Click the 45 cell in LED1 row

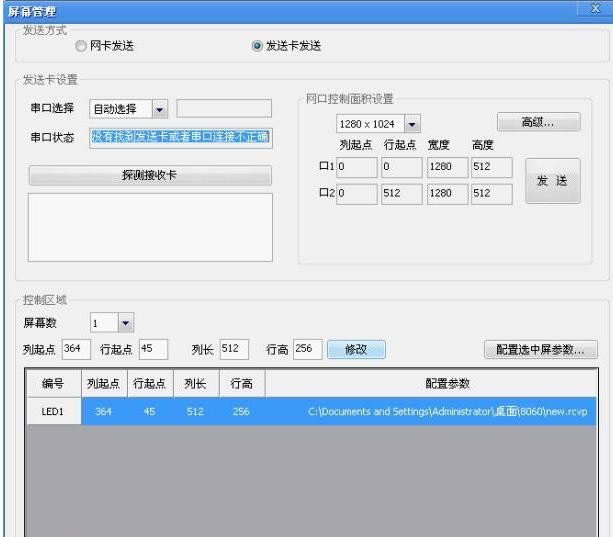(x=150, y=411)
